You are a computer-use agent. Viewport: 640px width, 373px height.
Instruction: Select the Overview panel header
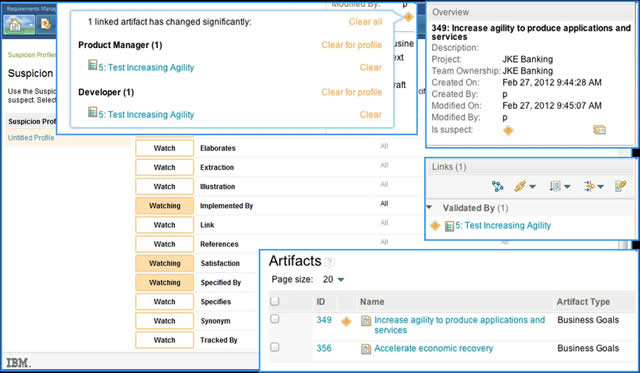[x=451, y=12]
